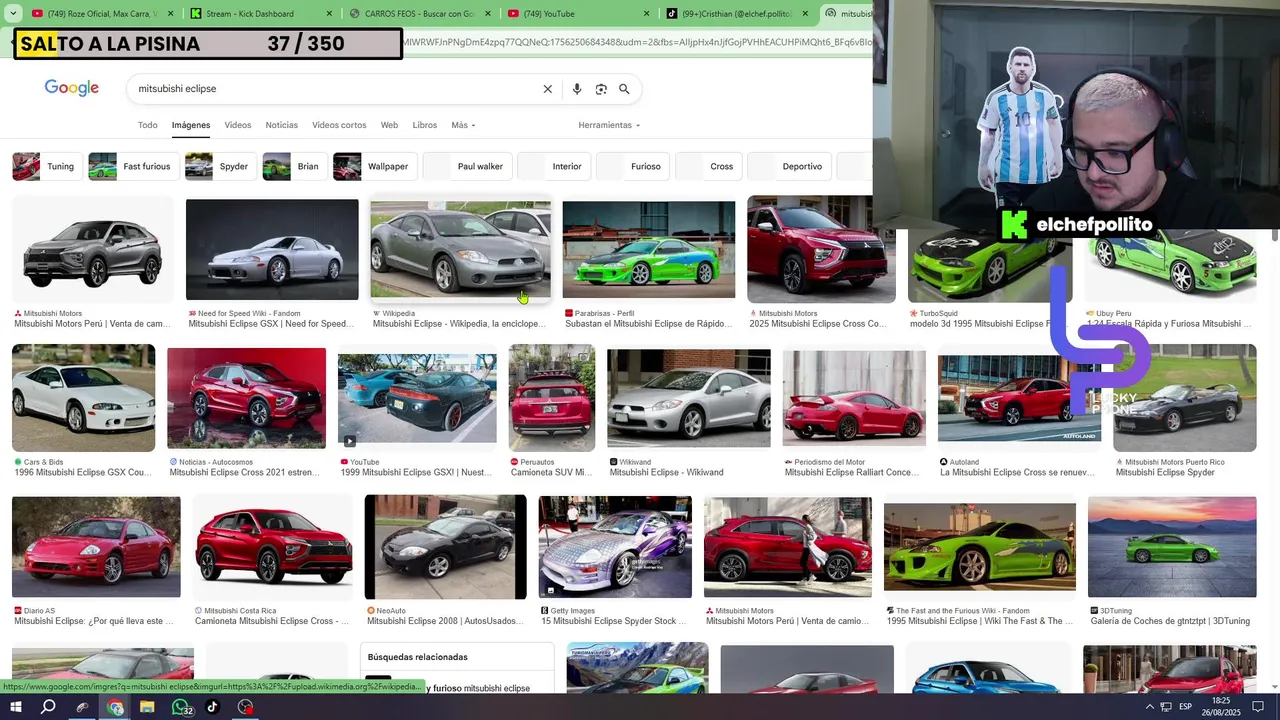Click the search input with mitsubishi eclipse
This screenshot has height=720, width=1280.
pos(335,89)
